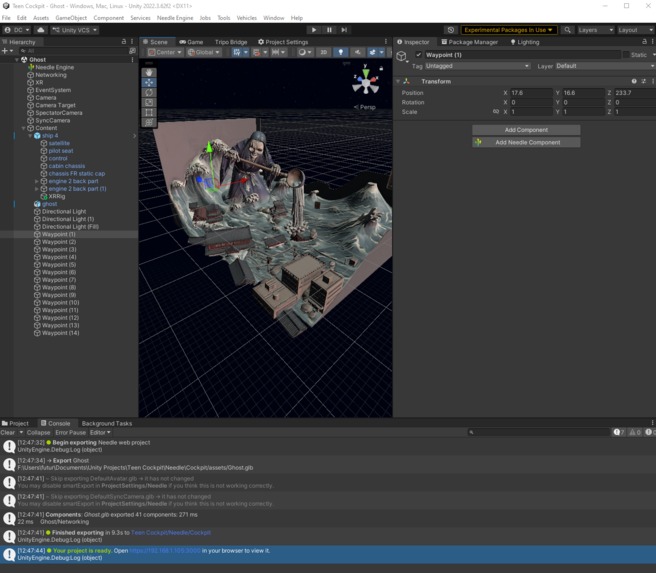Open the console Editor dropdown

(x=100, y=432)
